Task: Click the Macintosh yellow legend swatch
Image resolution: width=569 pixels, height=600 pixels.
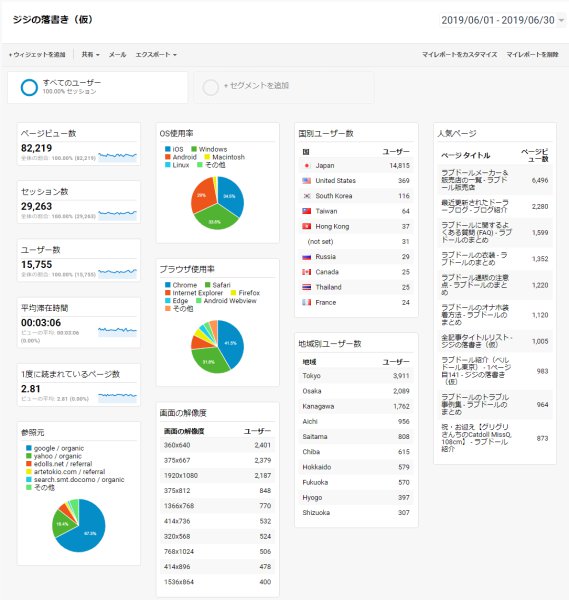Action: tap(207, 157)
